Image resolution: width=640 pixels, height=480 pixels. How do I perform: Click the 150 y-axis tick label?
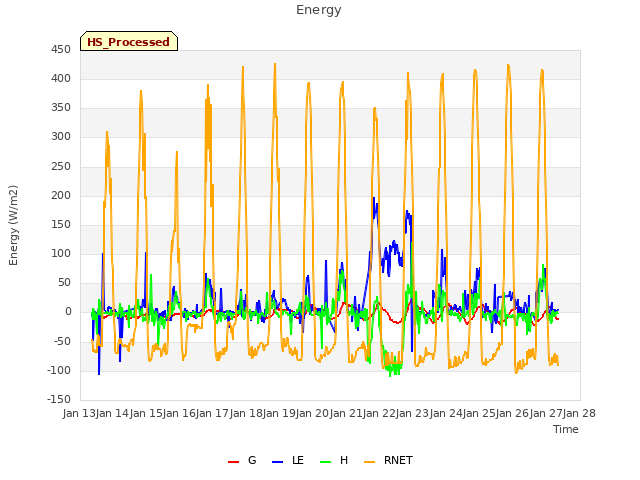click(61, 224)
